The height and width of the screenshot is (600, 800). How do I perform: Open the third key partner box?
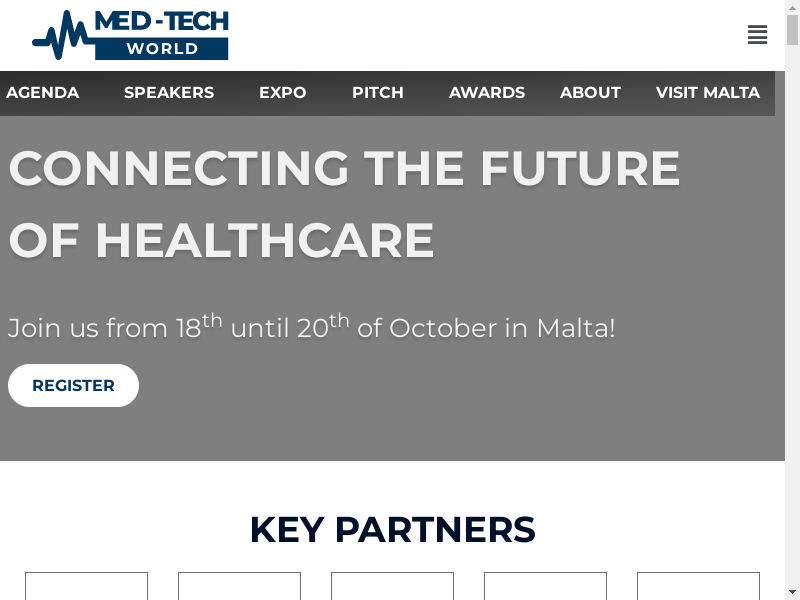(x=392, y=586)
